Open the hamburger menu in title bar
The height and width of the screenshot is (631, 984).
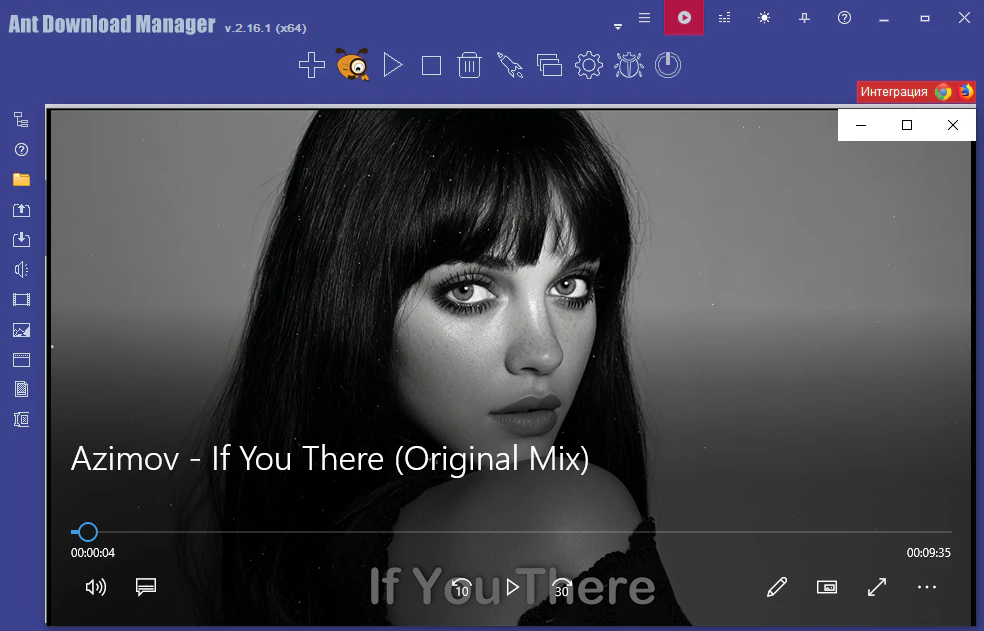pos(644,18)
